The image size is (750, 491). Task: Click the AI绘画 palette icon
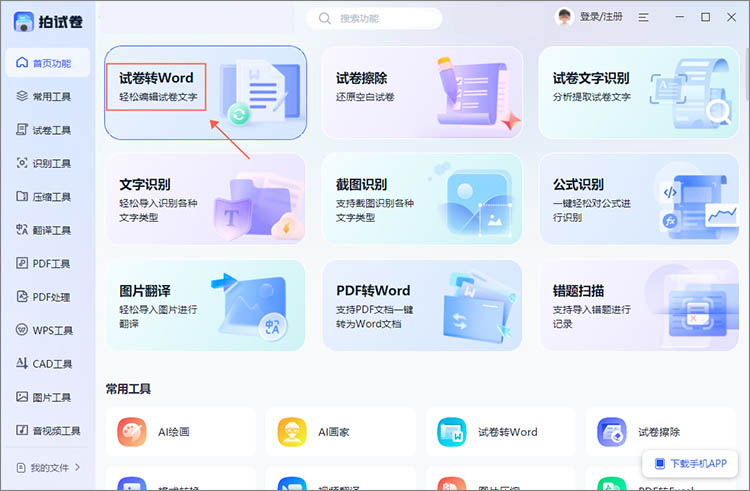point(132,432)
